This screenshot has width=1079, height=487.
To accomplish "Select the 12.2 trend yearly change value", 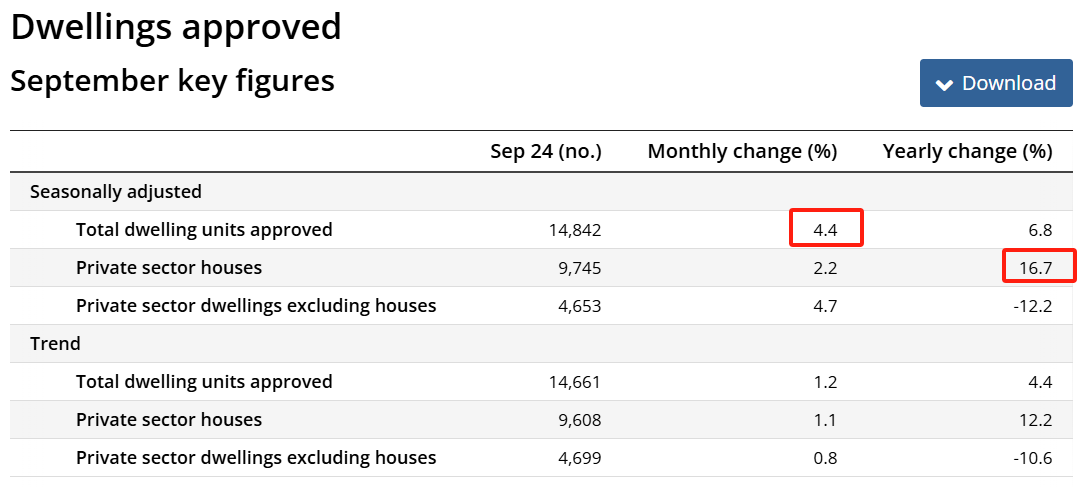I will tap(1036, 420).
